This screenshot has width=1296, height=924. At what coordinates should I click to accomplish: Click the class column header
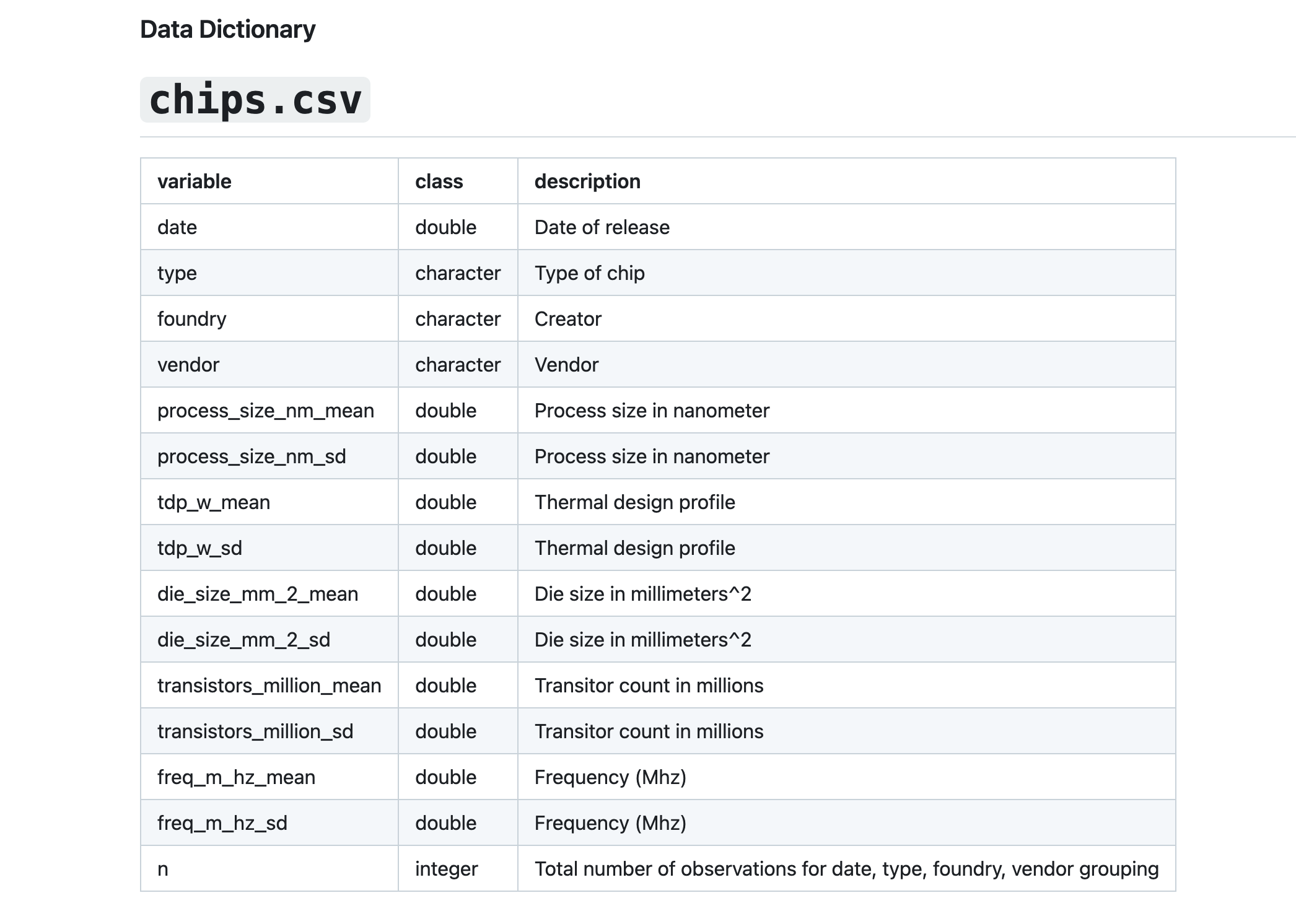439,181
